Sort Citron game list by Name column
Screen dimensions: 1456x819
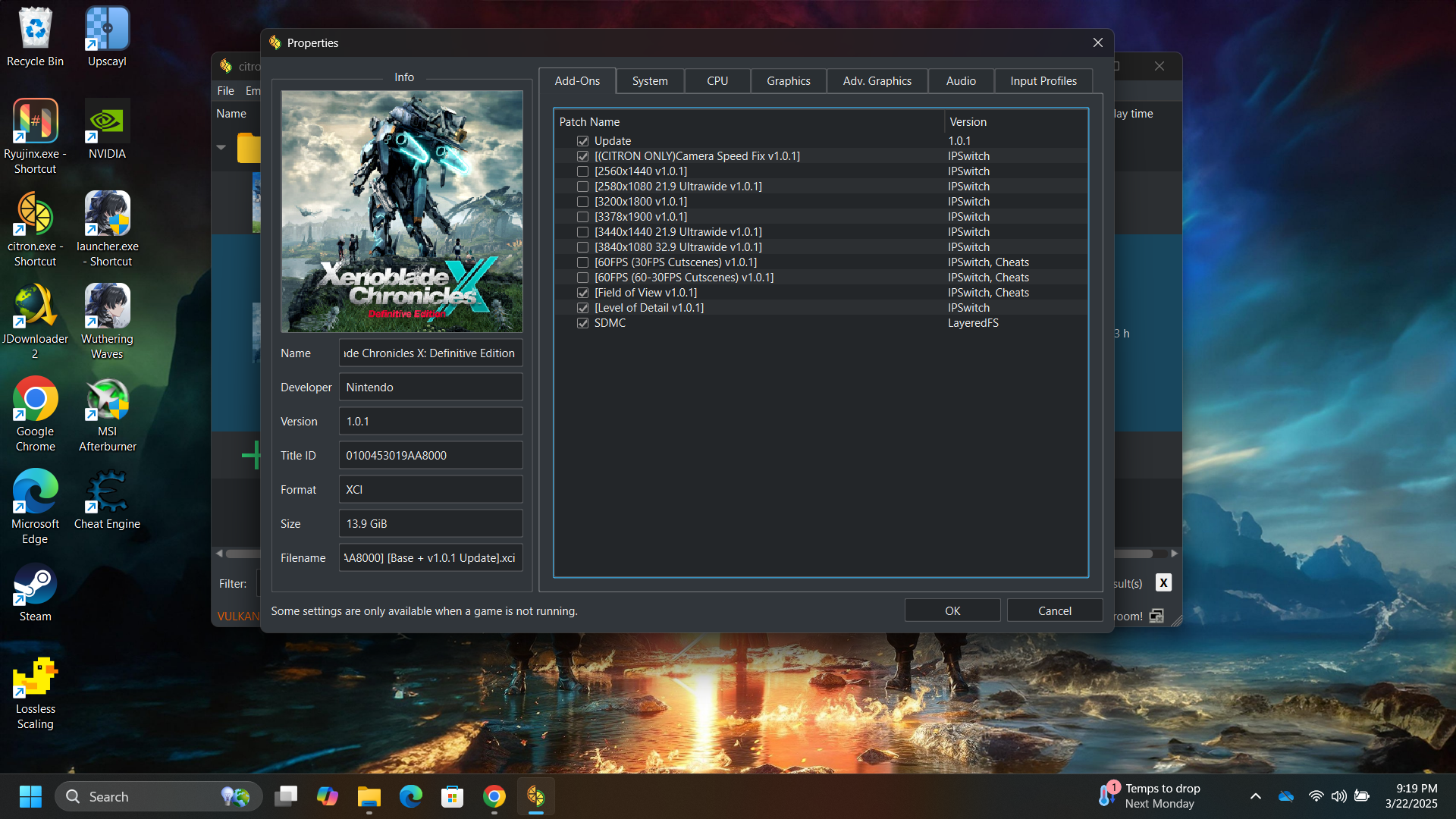[x=231, y=114]
